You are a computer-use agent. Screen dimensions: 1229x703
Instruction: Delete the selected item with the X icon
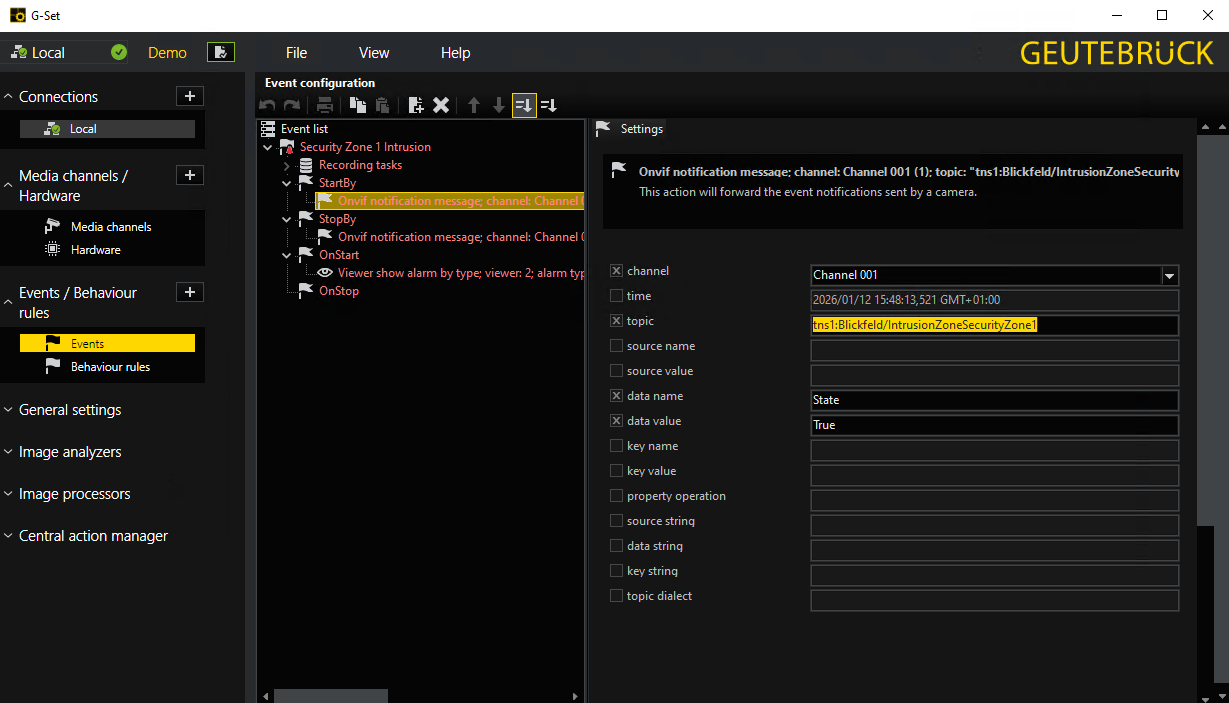[x=441, y=105]
